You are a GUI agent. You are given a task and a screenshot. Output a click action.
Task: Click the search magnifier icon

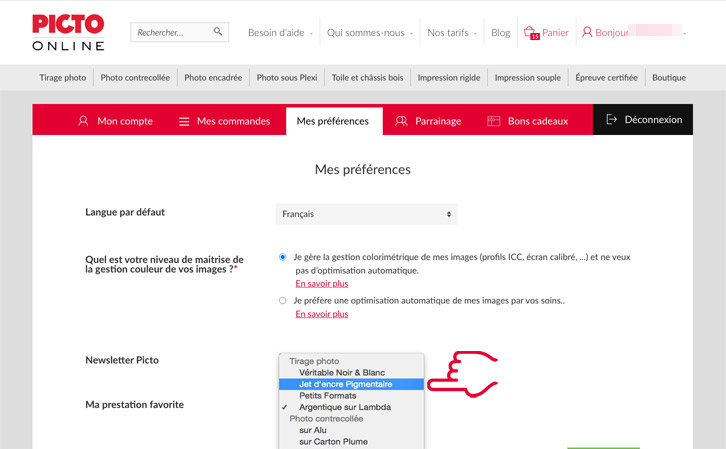(218, 32)
